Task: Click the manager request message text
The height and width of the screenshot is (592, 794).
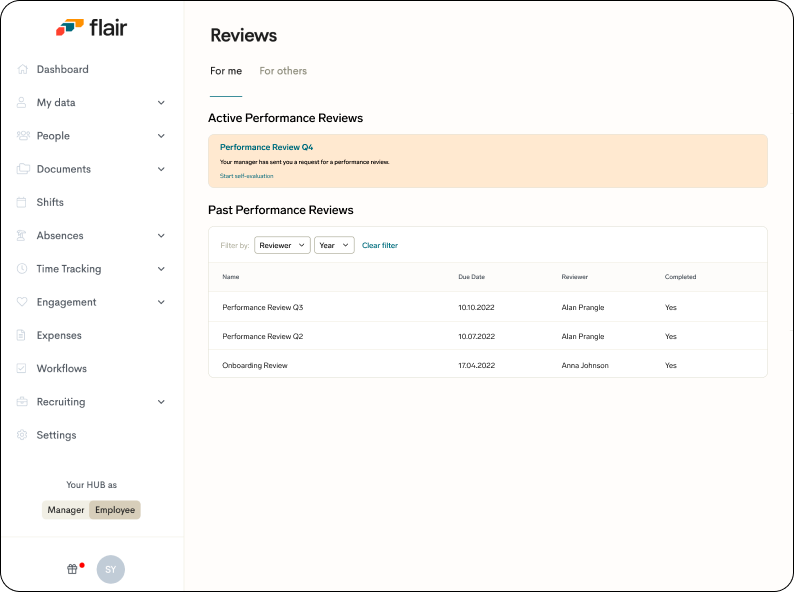Action: (304, 162)
